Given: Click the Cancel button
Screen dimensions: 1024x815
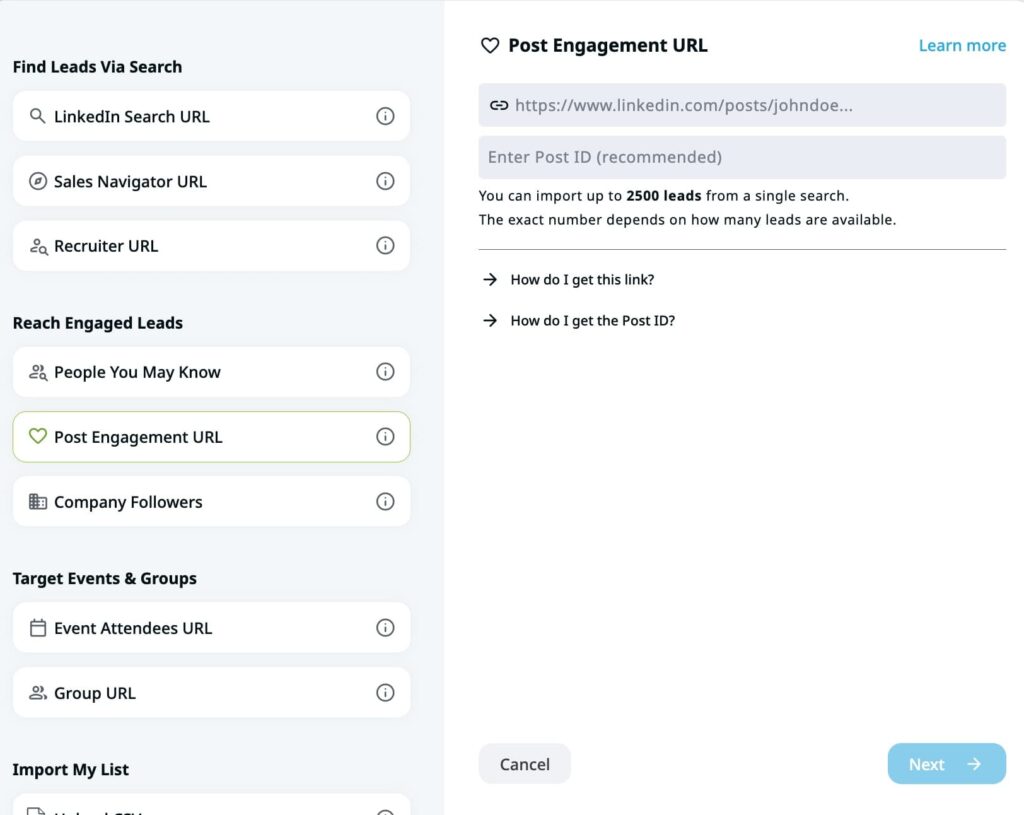Looking at the screenshot, I should (x=524, y=763).
